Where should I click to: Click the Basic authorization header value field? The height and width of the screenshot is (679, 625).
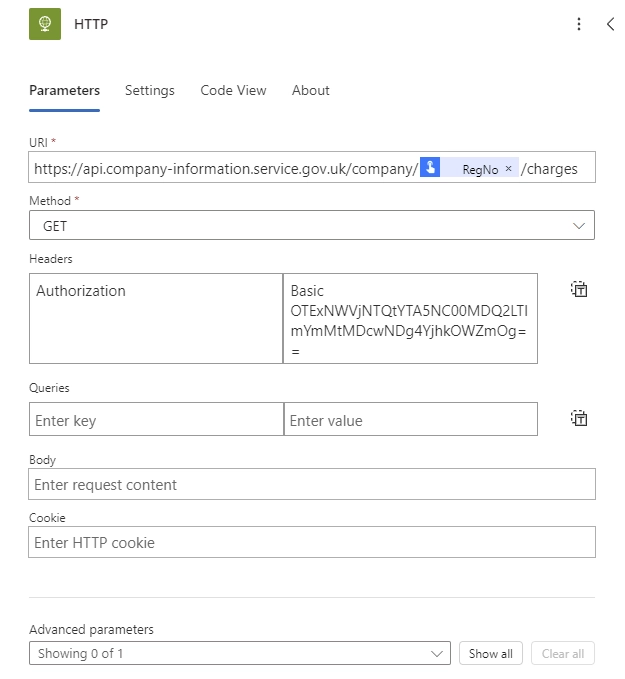coord(410,318)
